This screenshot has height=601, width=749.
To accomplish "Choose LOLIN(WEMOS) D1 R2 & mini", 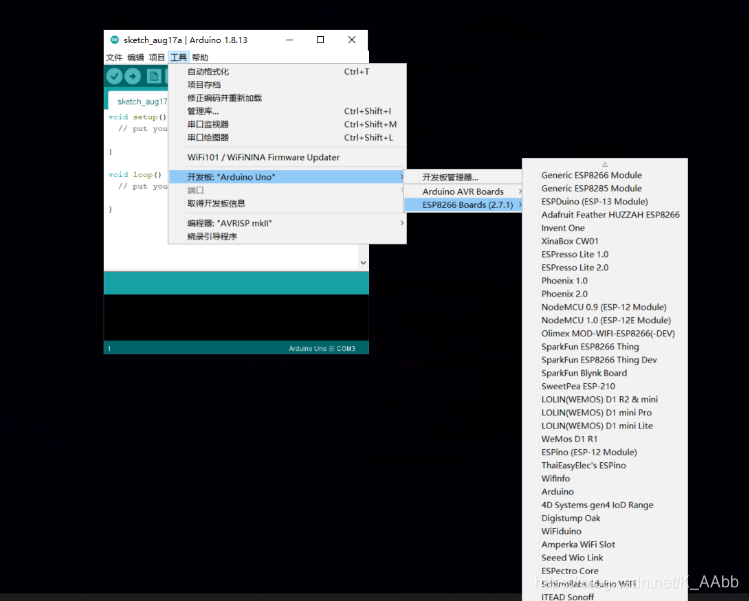I will 605,399.
